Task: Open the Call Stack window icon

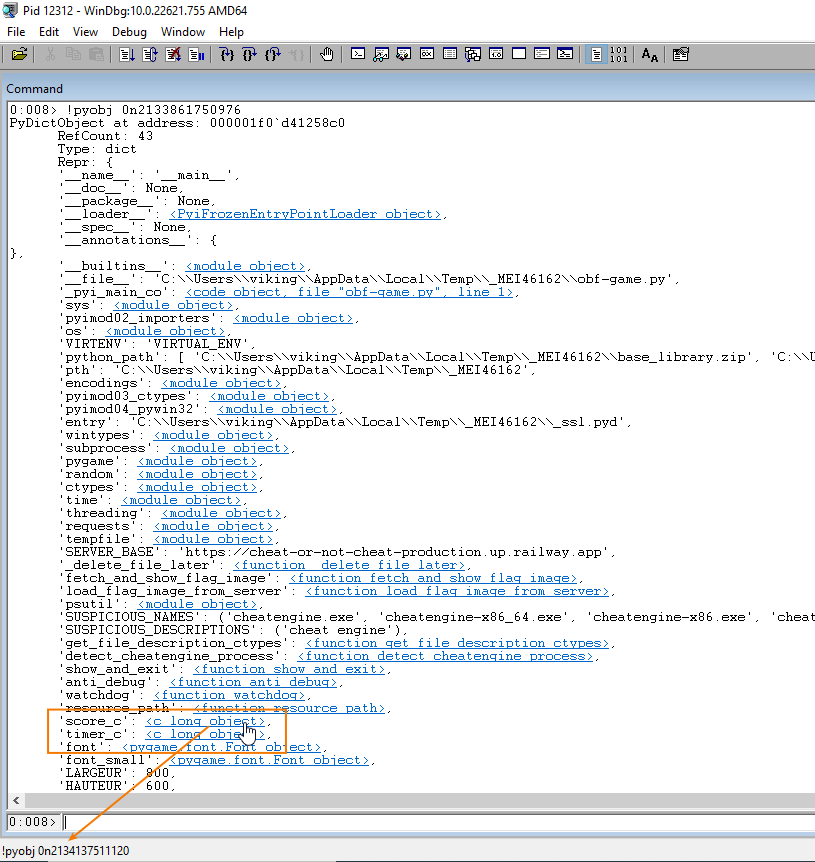Action: click(x=473, y=55)
